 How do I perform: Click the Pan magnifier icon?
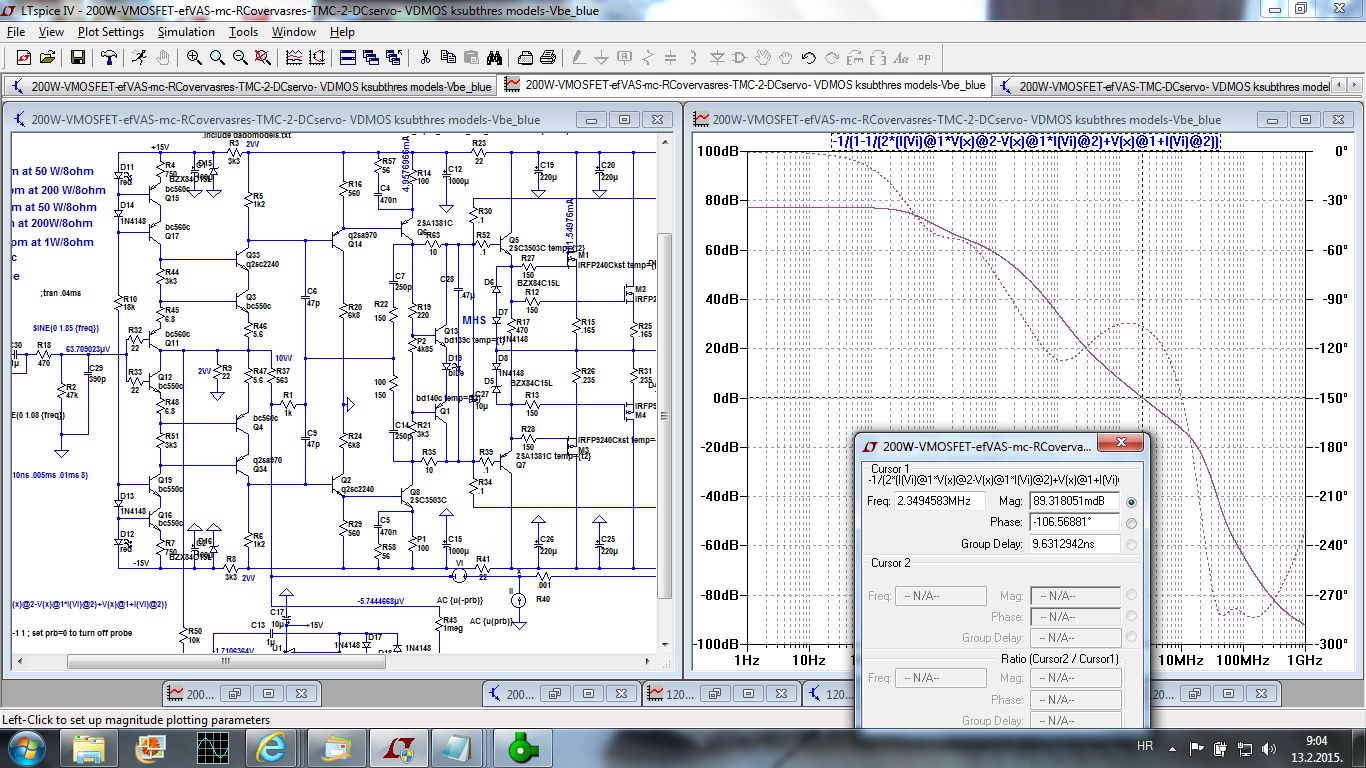point(217,57)
